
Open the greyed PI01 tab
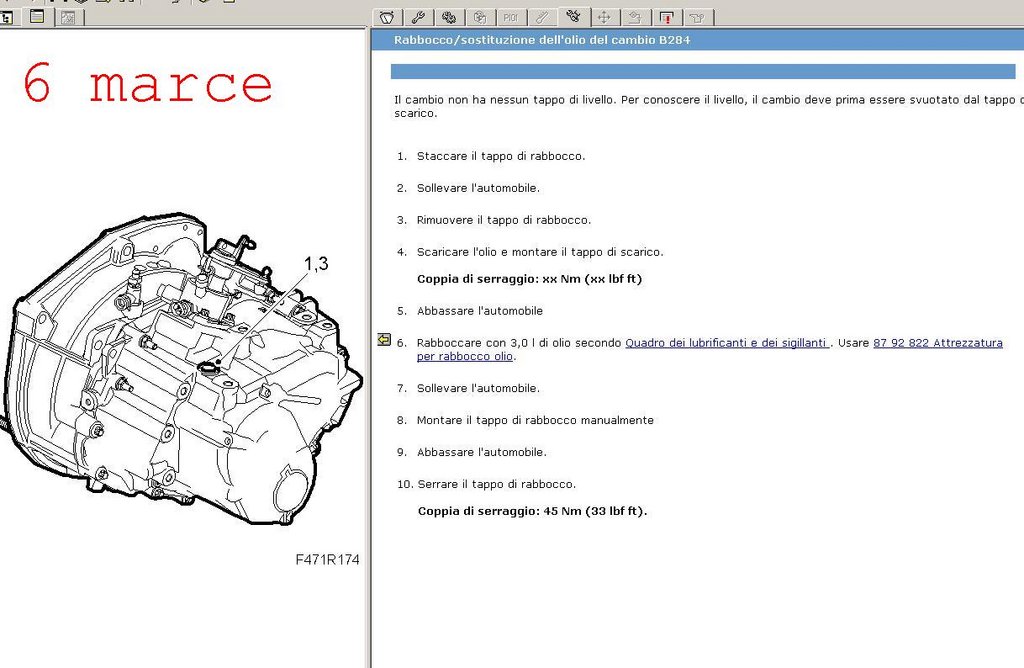pos(511,18)
